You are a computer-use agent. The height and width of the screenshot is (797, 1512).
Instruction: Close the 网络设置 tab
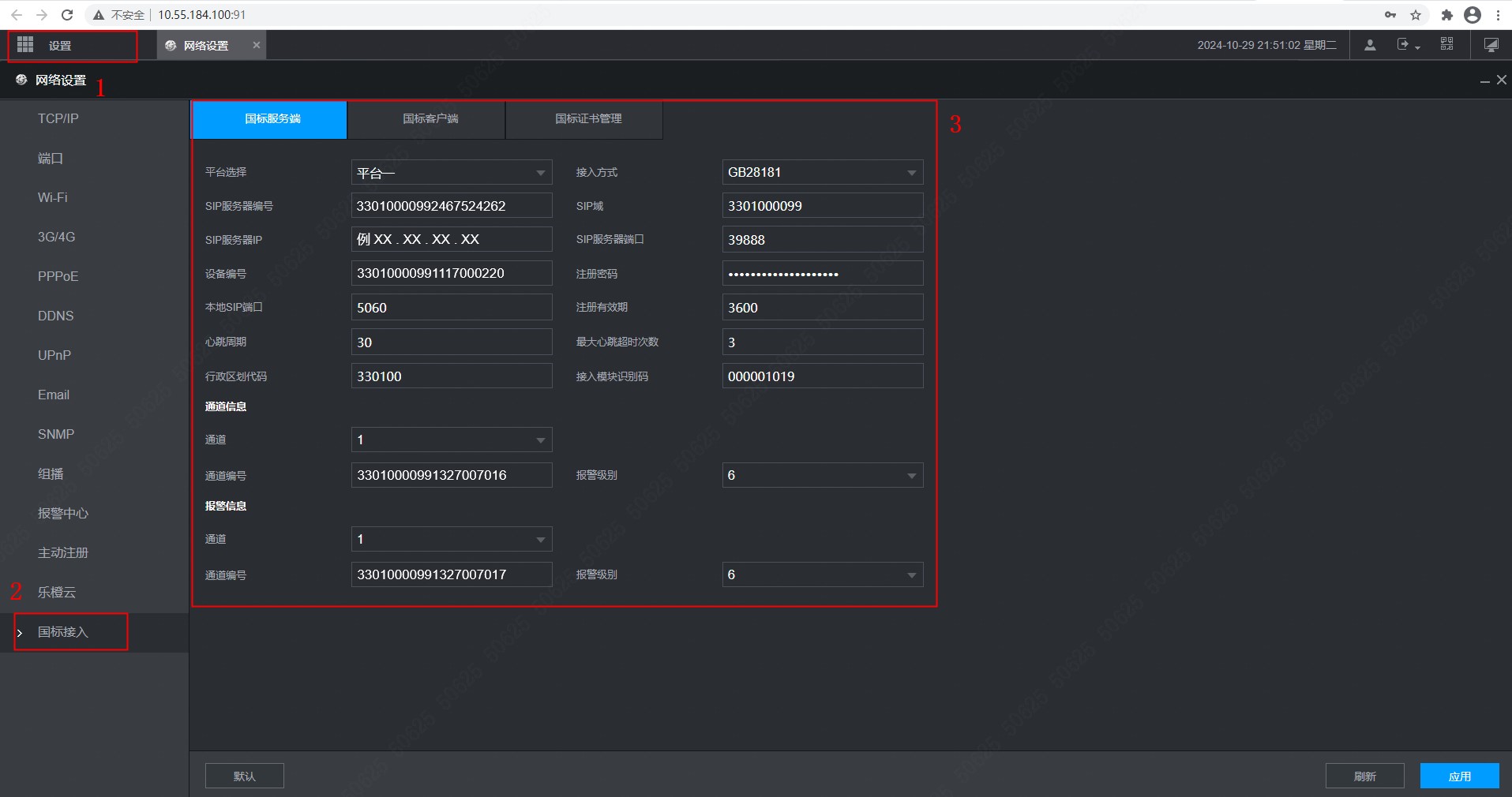click(x=256, y=45)
